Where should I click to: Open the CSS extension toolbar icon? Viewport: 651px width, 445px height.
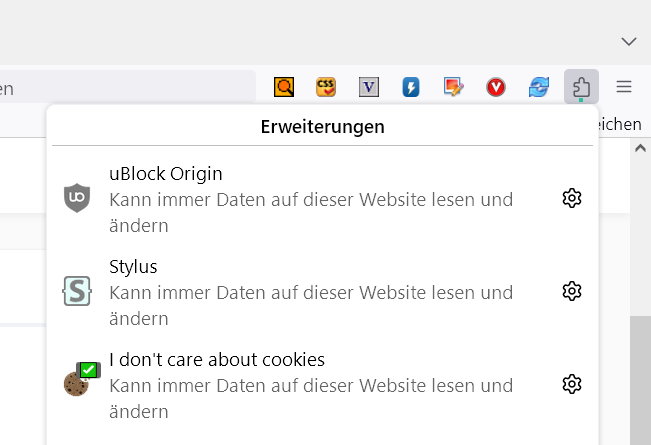[326, 87]
